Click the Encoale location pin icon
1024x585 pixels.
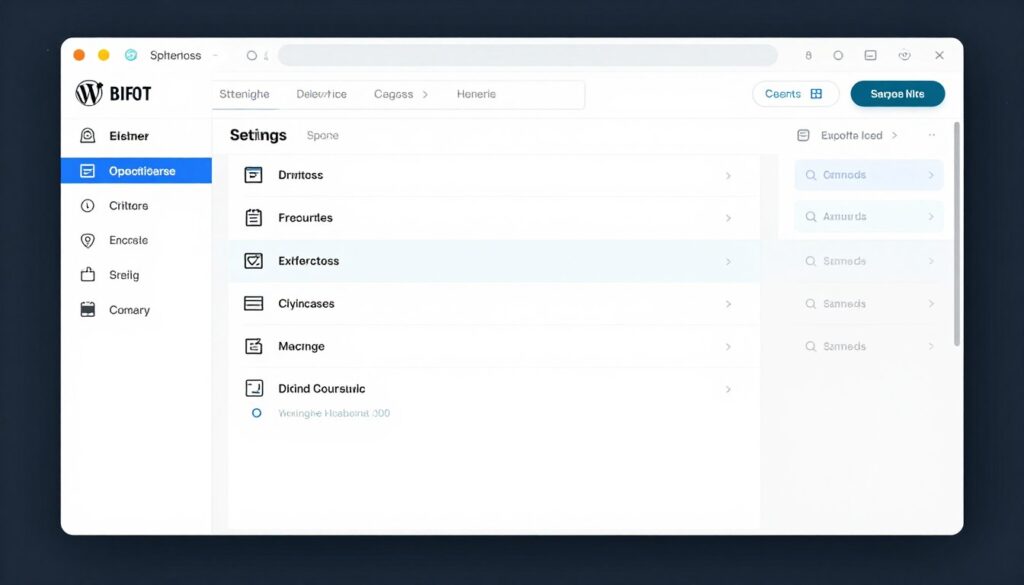88,240
